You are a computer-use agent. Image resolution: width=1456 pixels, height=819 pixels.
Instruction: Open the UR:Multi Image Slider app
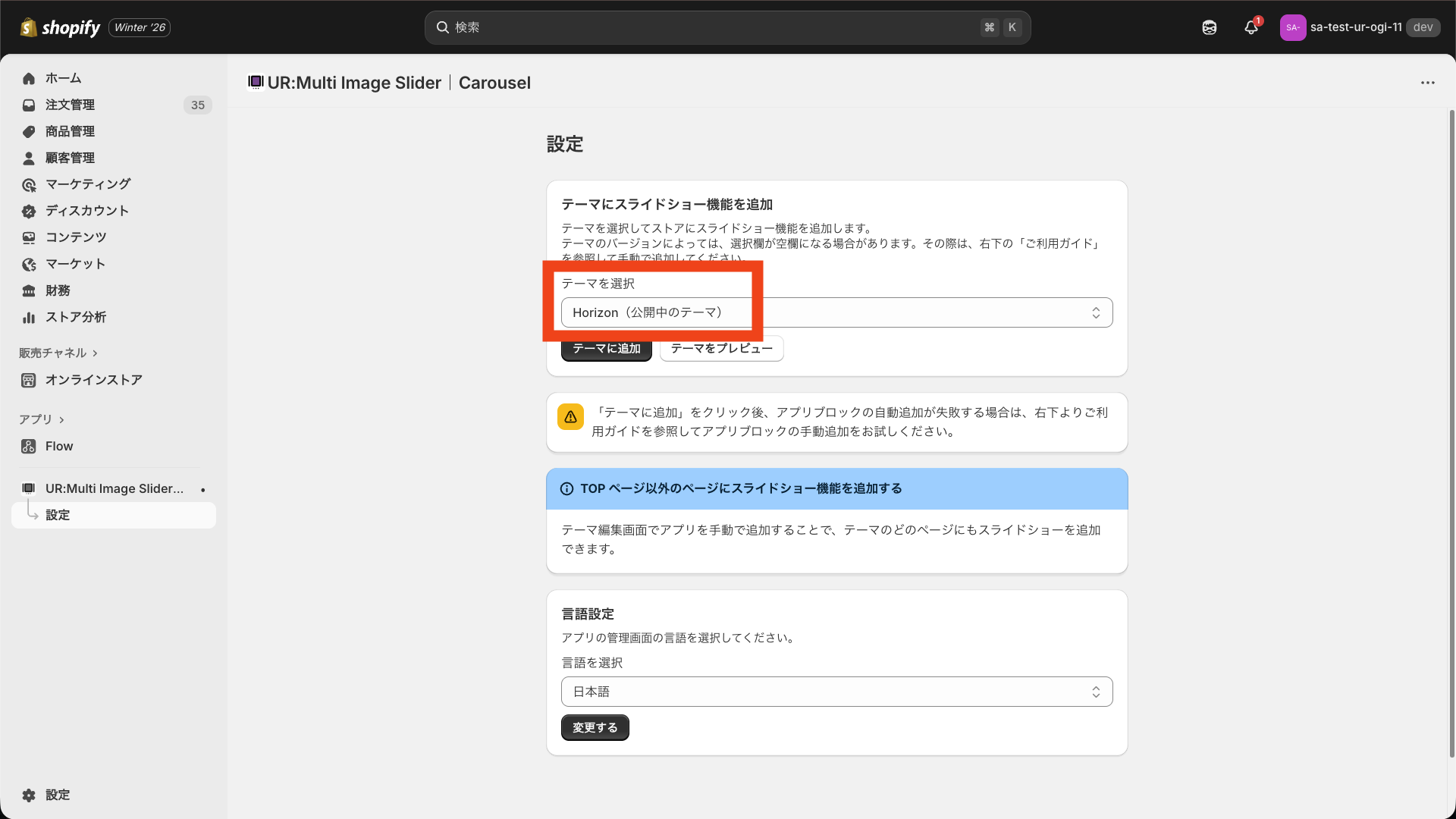(x=114, y=488)
